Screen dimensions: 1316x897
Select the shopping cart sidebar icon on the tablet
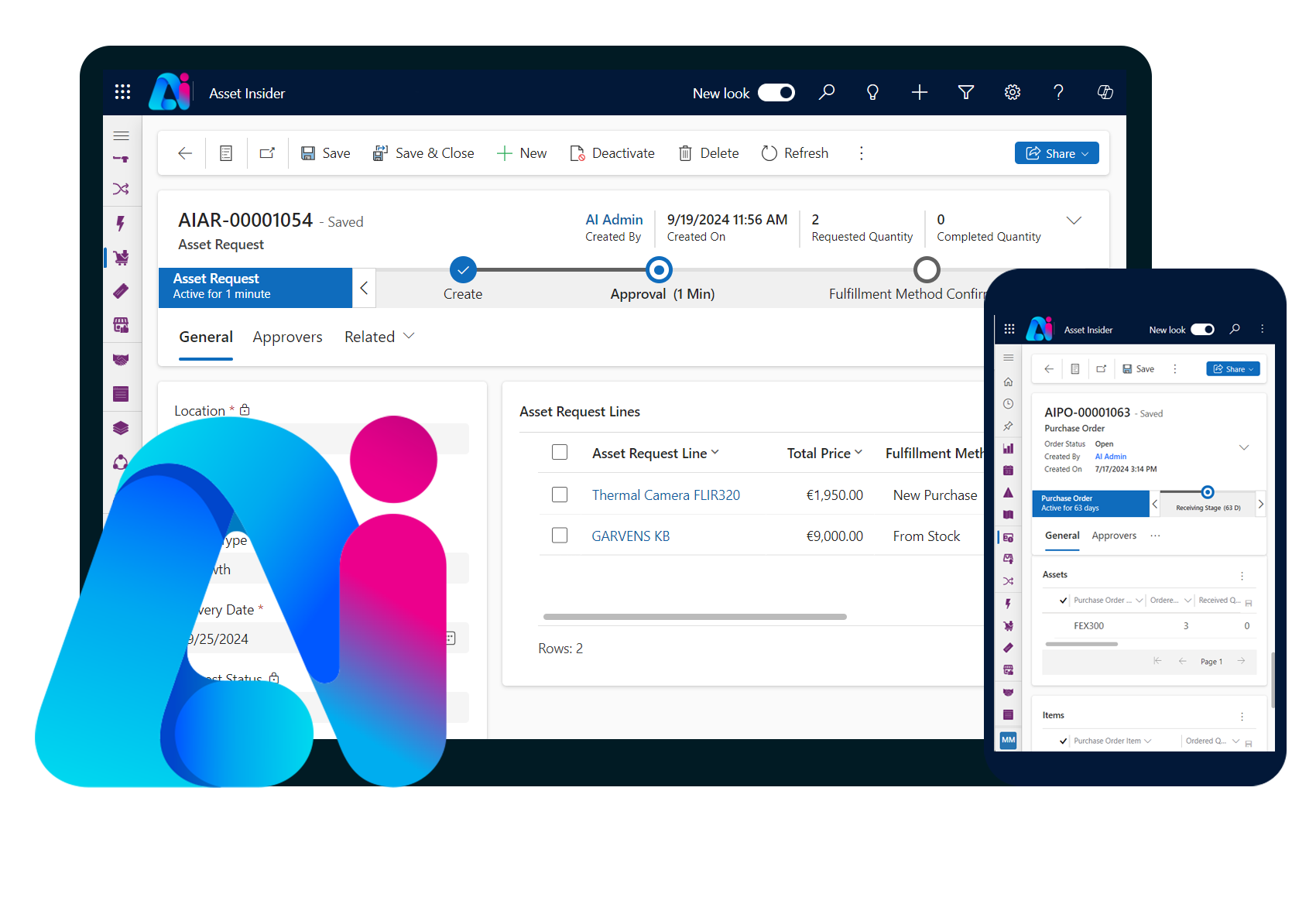121,257
